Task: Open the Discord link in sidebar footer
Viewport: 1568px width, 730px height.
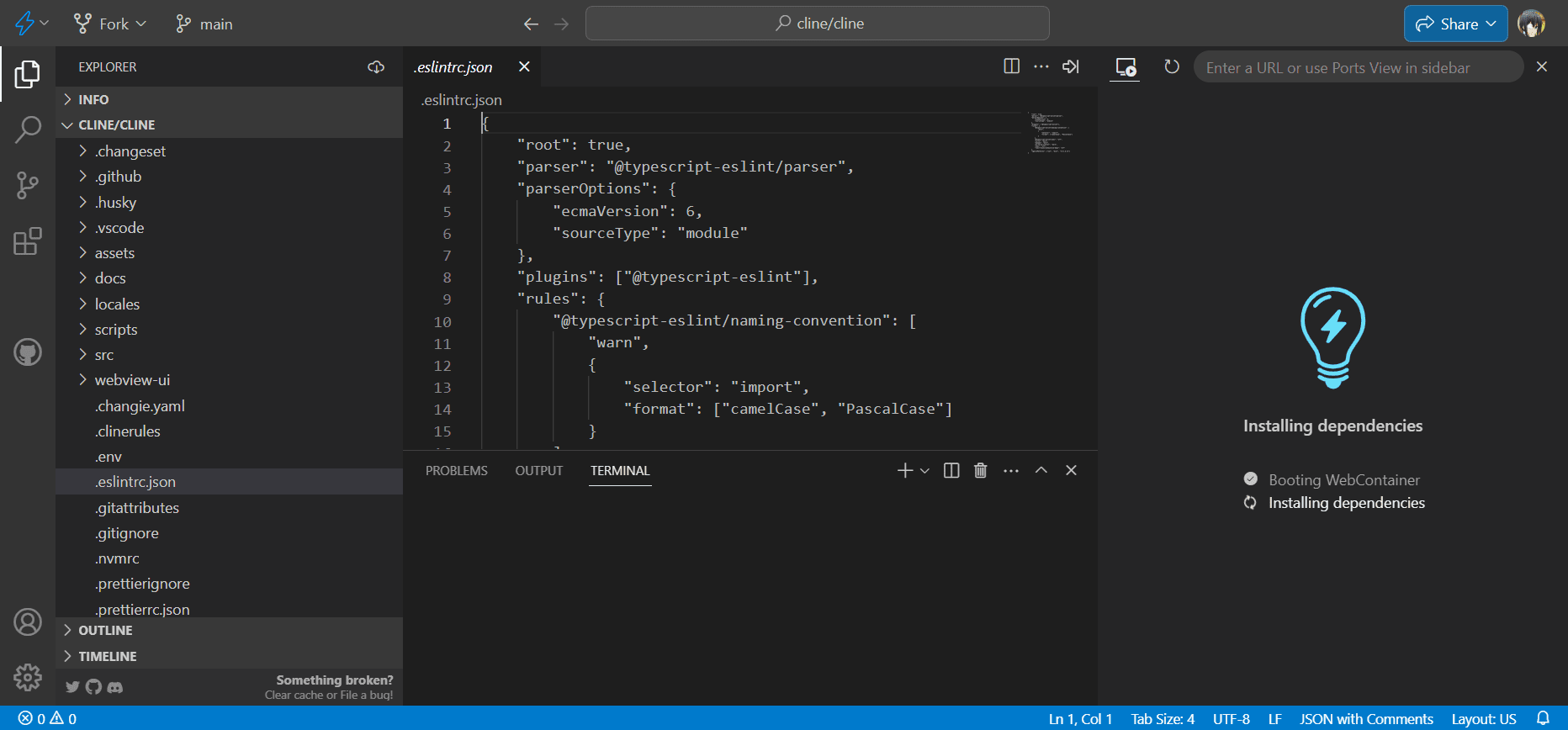Action: point(115,687)
